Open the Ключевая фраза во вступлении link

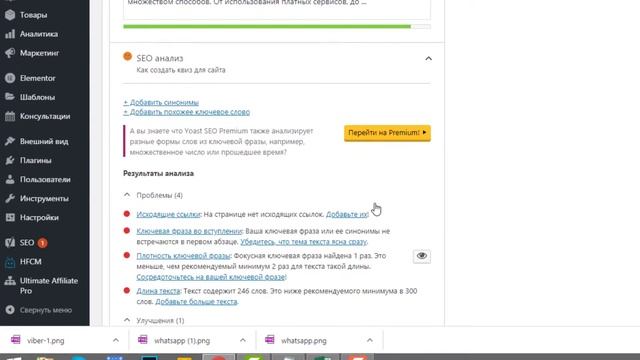click(189, 231)
